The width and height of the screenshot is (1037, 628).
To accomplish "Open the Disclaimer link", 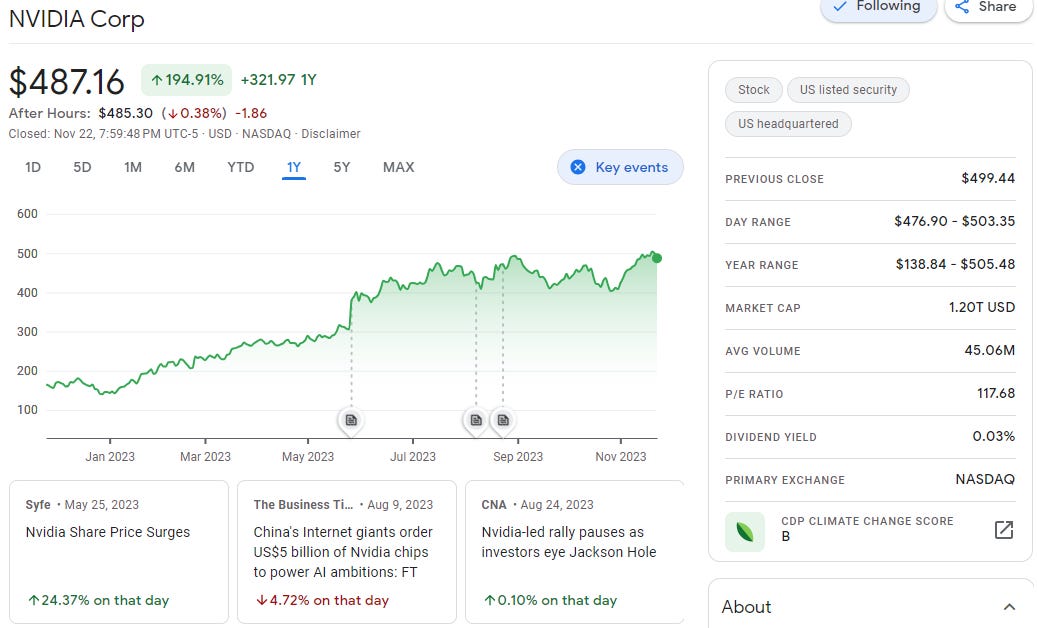I will tap(331, 134).
